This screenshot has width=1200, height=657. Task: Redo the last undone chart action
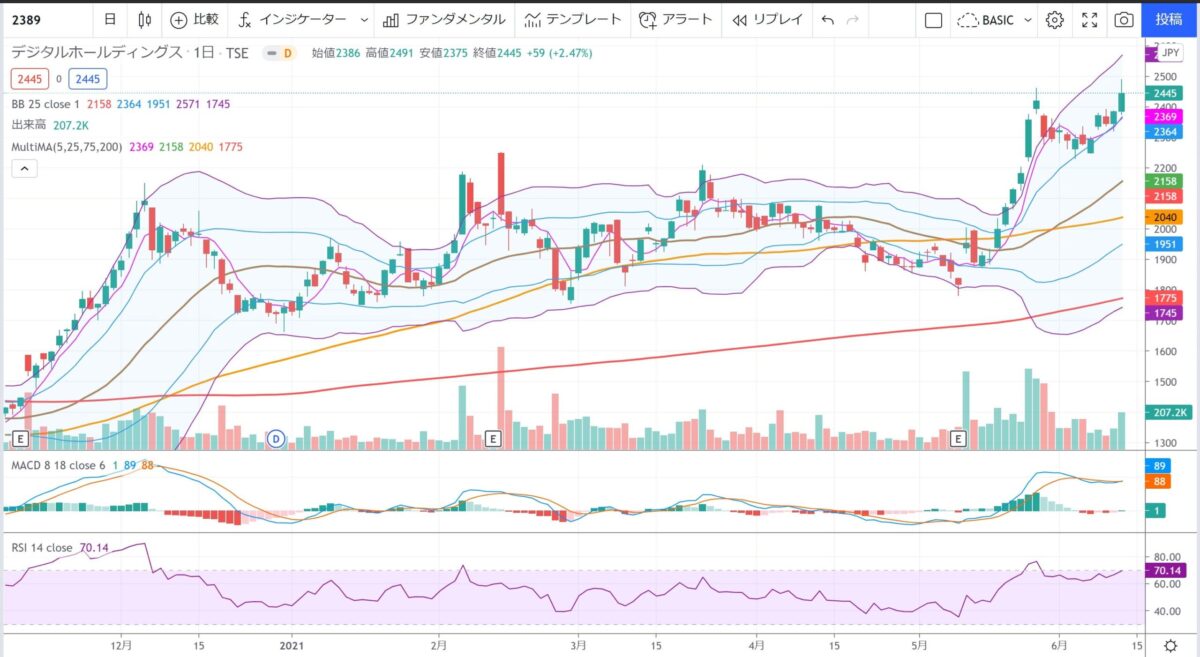[x=852, y=19]
